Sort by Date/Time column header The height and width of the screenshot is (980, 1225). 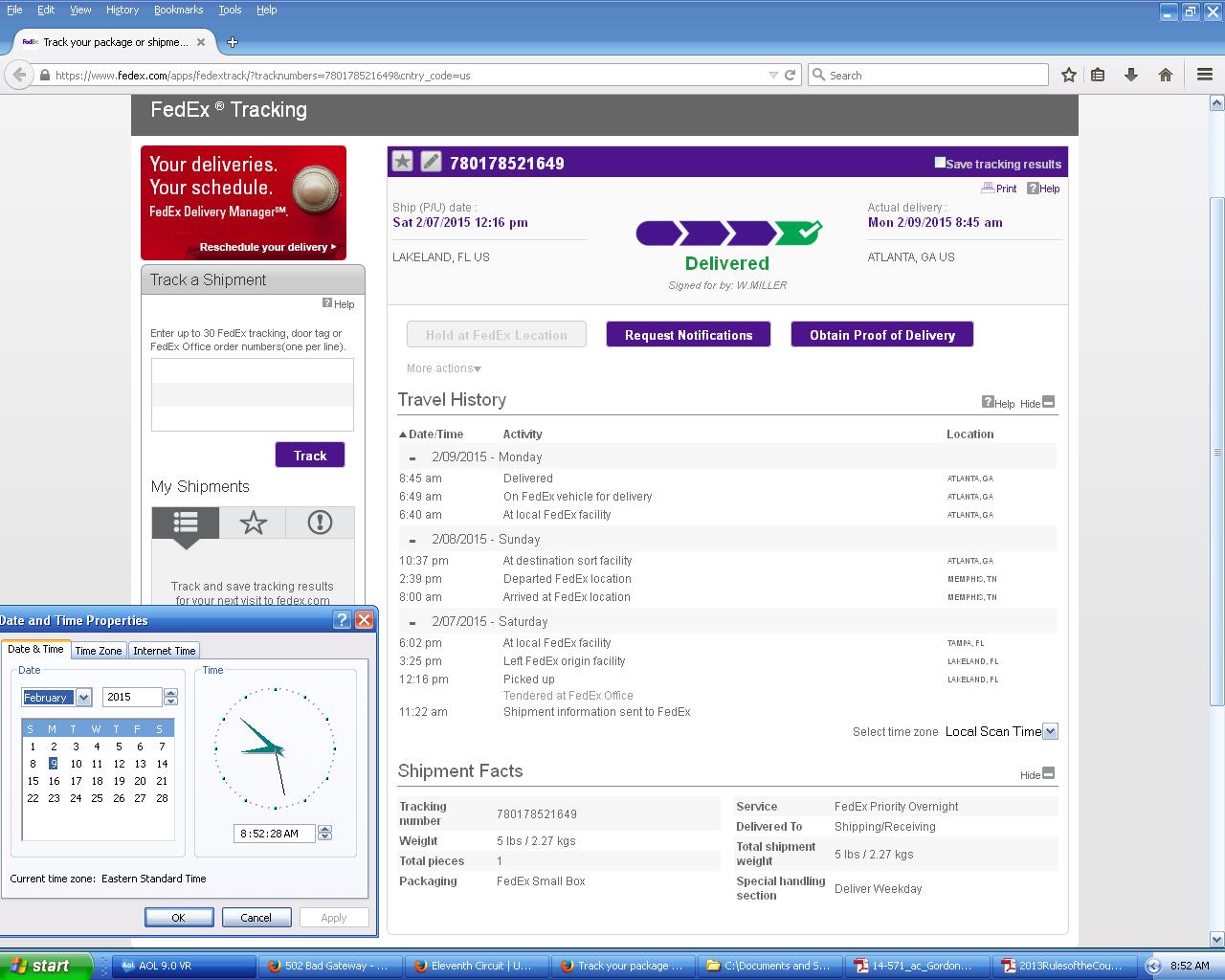click(431, 434)
